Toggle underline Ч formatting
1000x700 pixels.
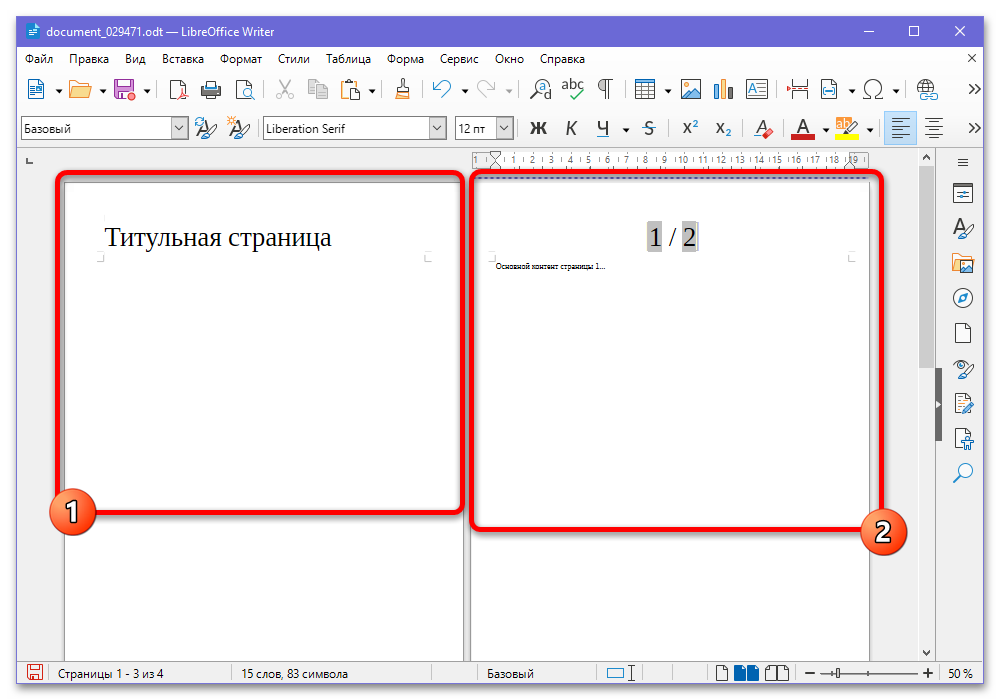point(603,129)
